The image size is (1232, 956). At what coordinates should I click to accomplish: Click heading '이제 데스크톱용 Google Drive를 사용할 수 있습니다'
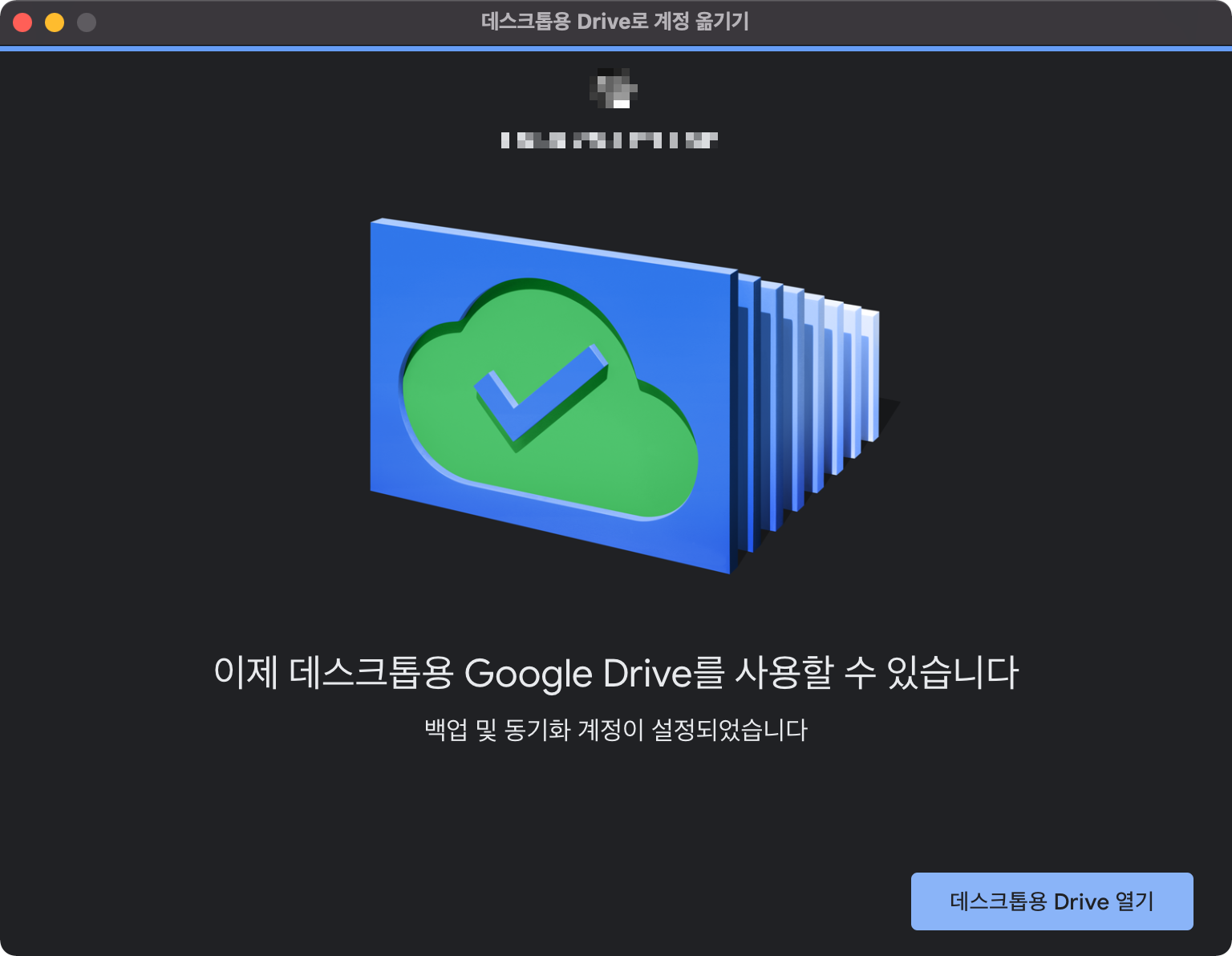616,672
